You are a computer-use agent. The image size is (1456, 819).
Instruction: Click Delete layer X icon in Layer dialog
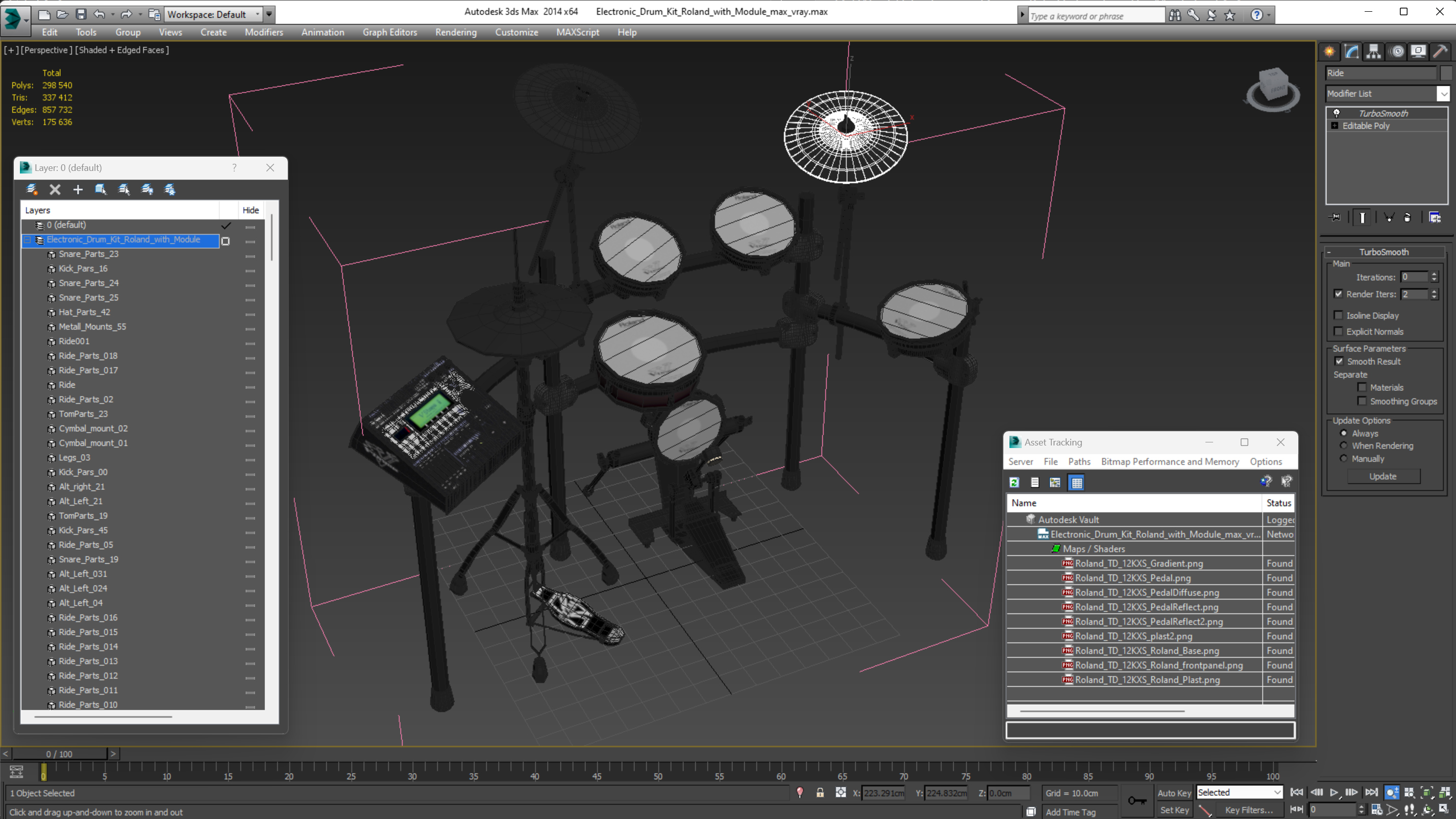(55, 189)
